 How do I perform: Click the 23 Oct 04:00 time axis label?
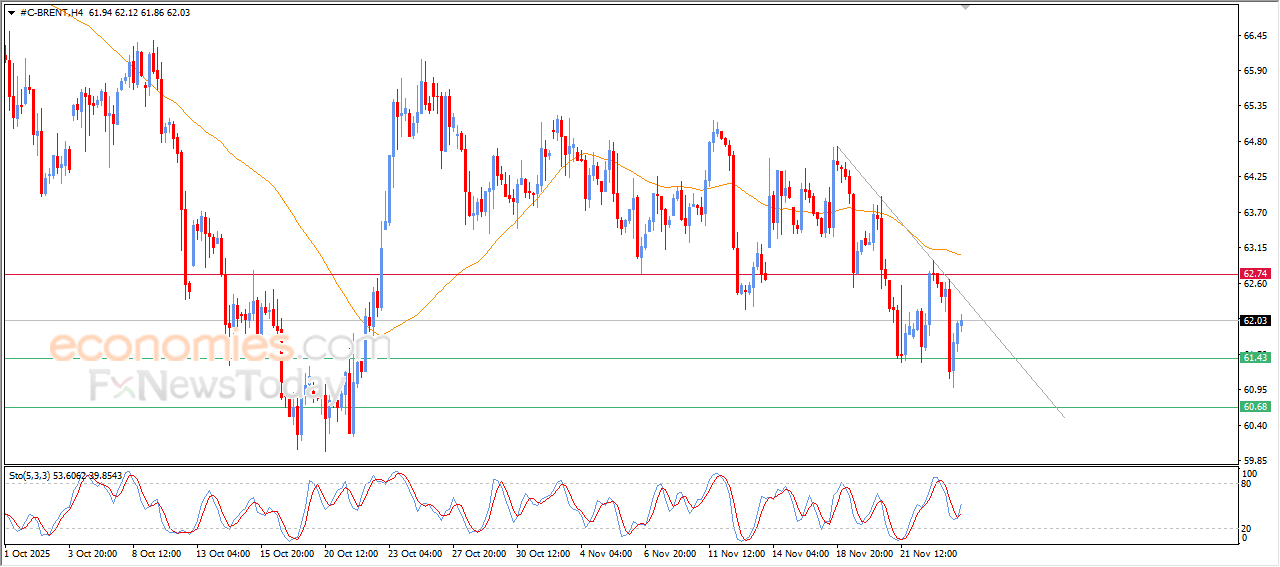click(417, 552)
